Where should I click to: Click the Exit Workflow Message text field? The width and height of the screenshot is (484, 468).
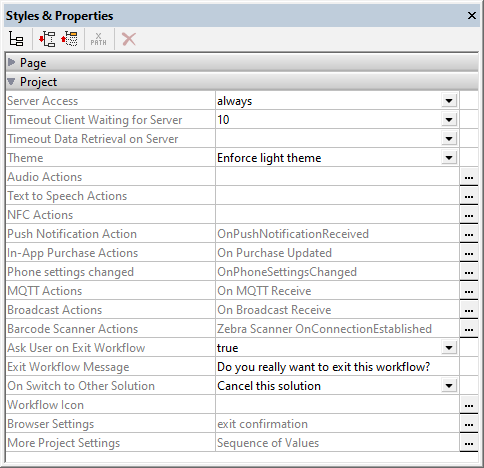coord(337,367)
